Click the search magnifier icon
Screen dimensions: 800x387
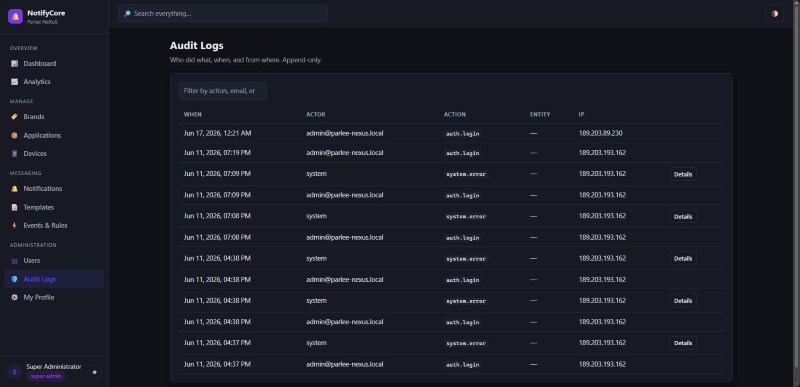(127, 14)
